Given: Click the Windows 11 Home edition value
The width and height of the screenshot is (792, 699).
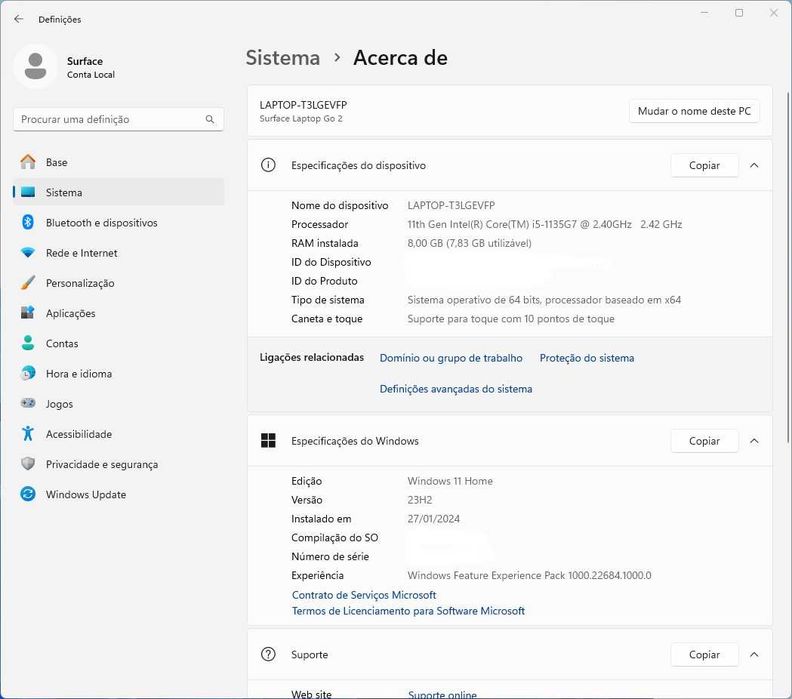Looking at the screenshot, I should [450, 481].
